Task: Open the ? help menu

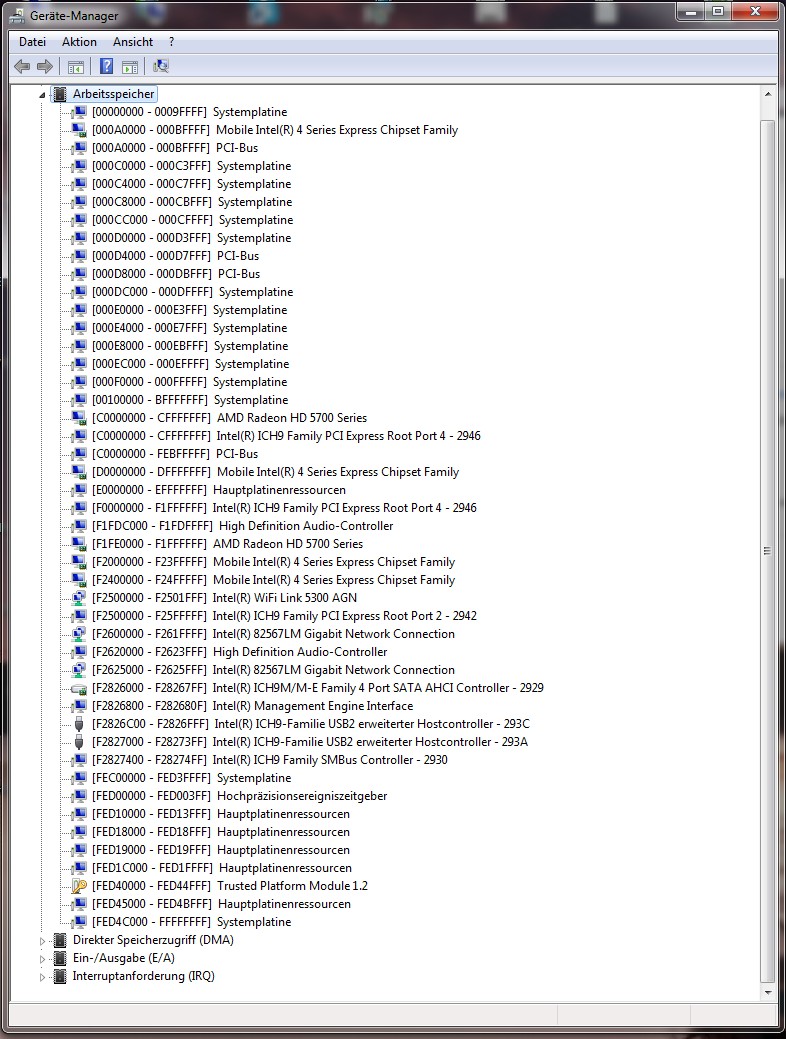Action: (172, 42)
